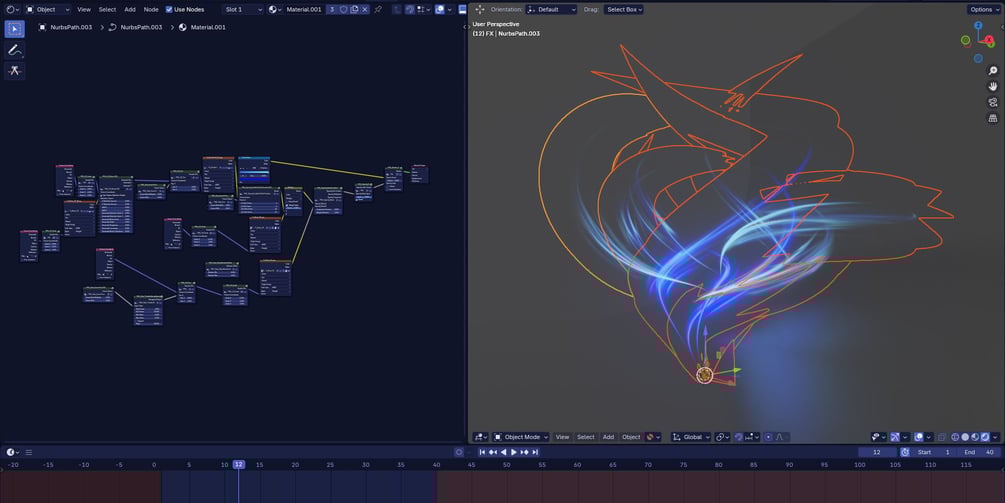Open the pivot point dropdown
The height and width of the screenshot is (503, 1005).
[x=722, y=437]
